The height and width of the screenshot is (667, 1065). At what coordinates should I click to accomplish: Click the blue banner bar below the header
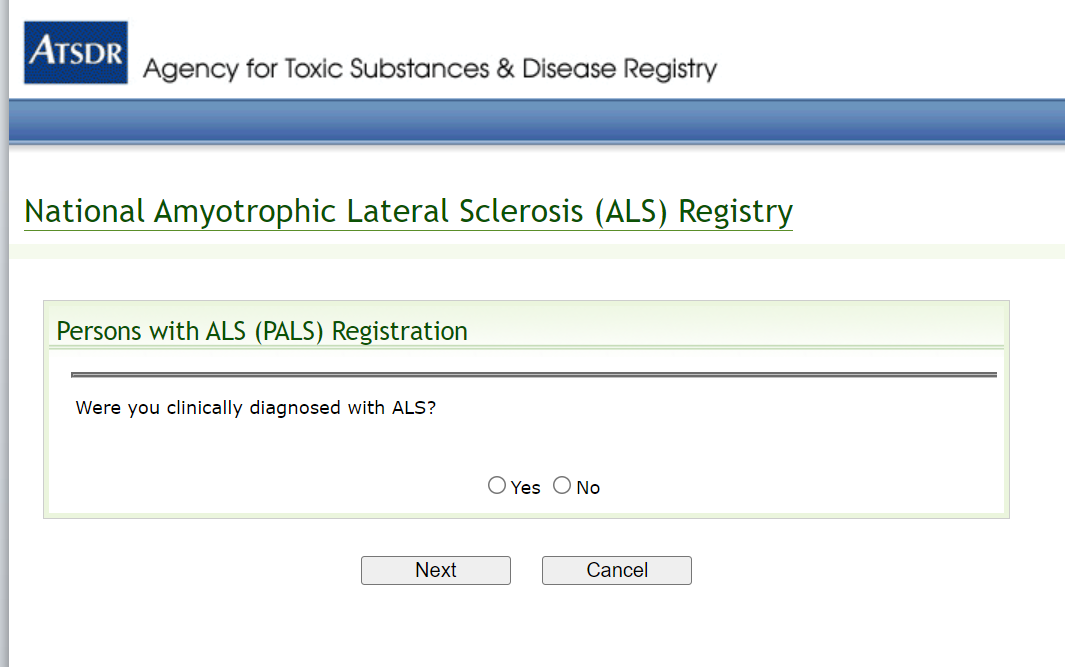pyautogui.click(x=536, y=121)
